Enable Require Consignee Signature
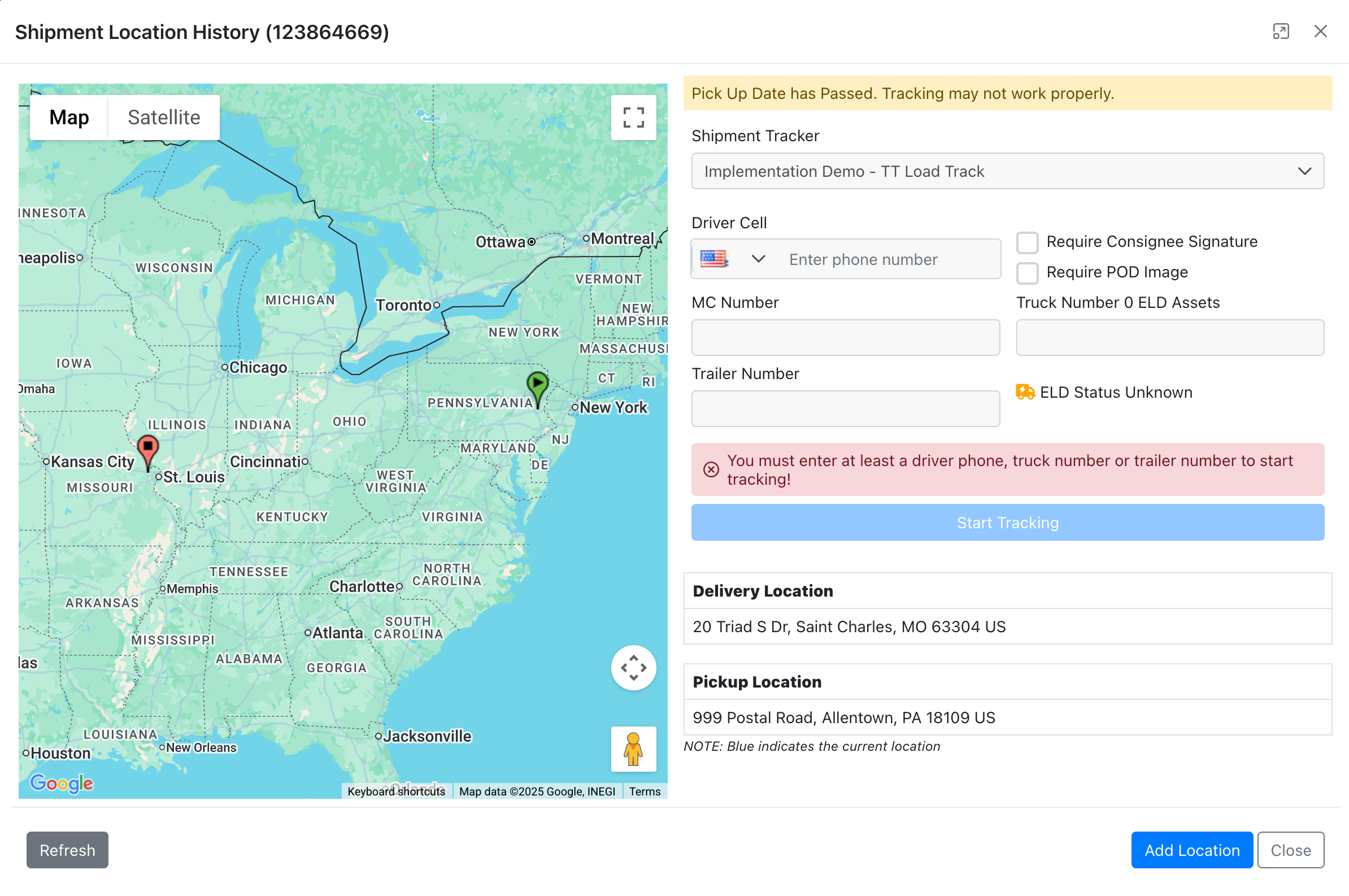This screenshot has width=1349, height=896. coord(1027,242)
